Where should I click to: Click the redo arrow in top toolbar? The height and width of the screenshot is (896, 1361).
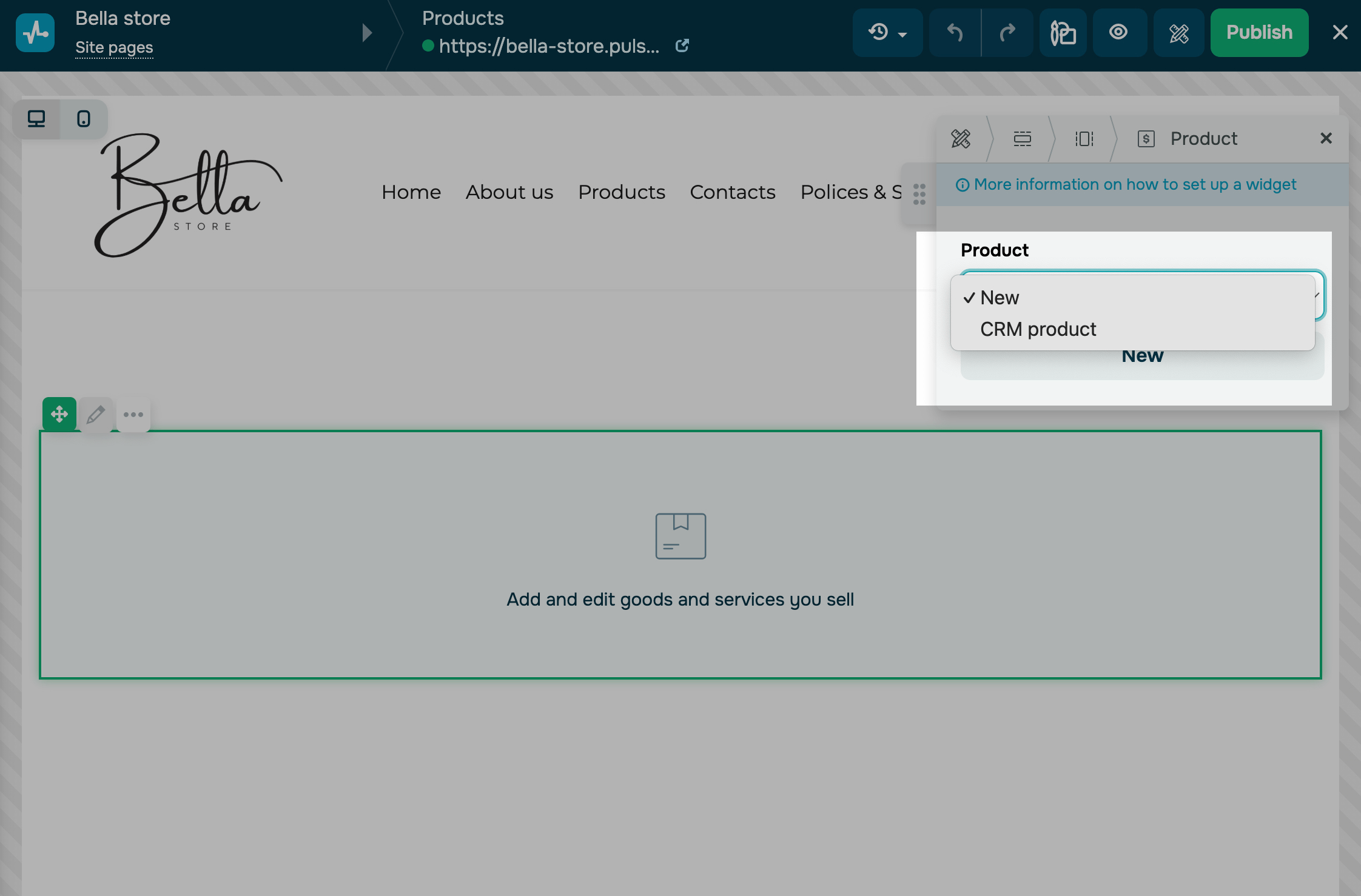pos(1007,33)
